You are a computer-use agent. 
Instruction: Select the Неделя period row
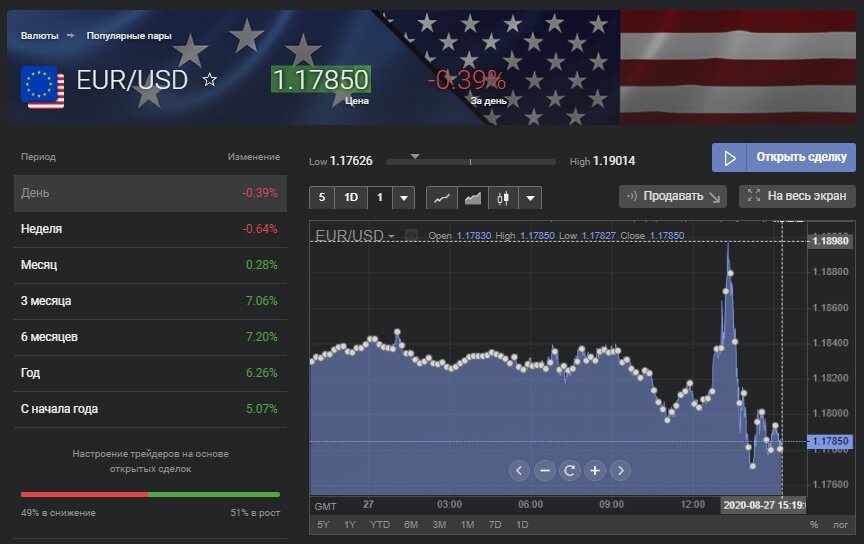tap(150, 229)
